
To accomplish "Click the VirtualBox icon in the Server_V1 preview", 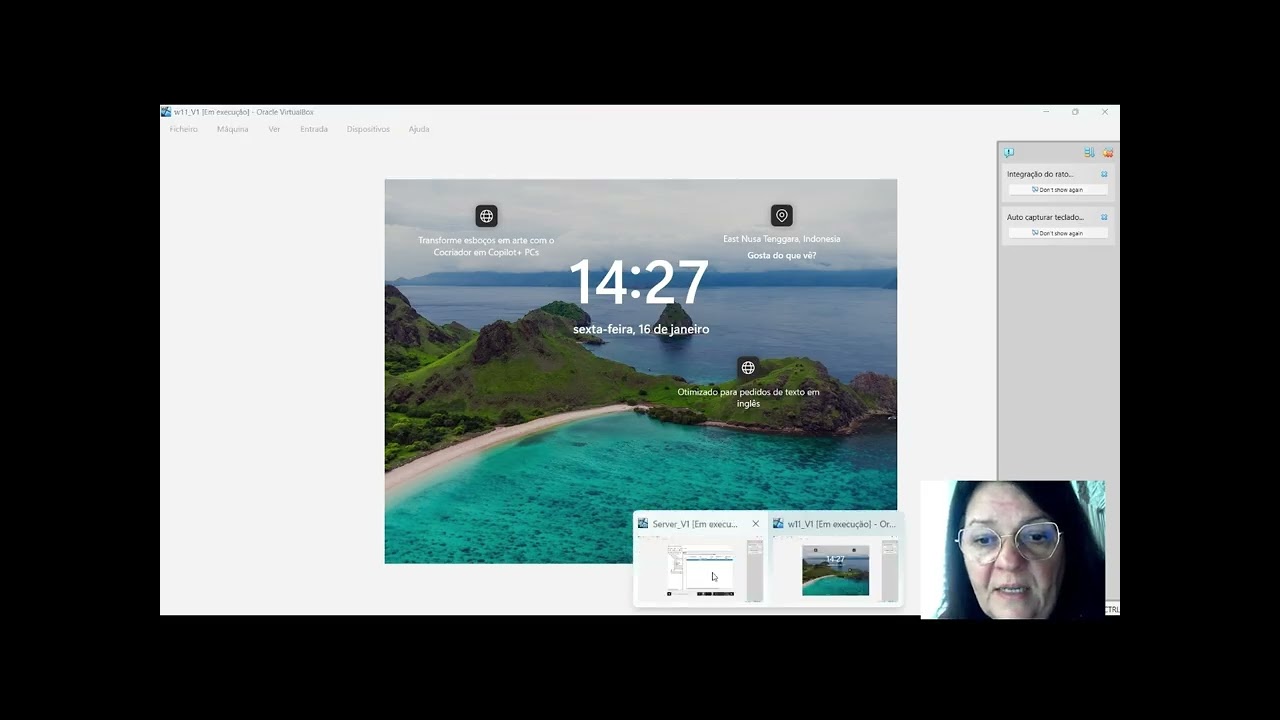I will coord(644,524).
